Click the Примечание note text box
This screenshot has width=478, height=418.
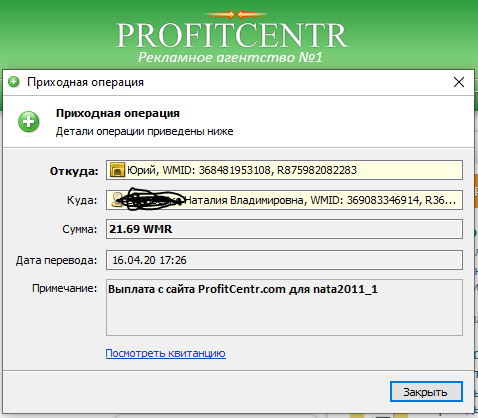[284, 307]
